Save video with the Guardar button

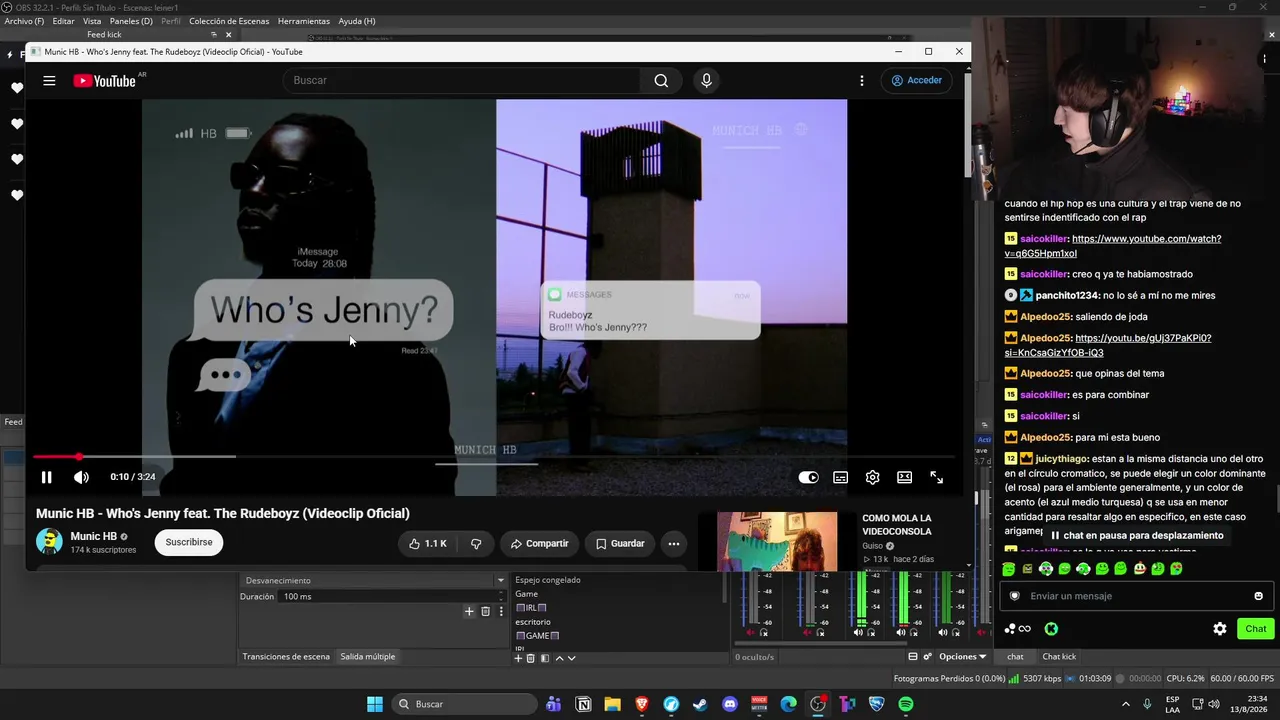[620, 543]
